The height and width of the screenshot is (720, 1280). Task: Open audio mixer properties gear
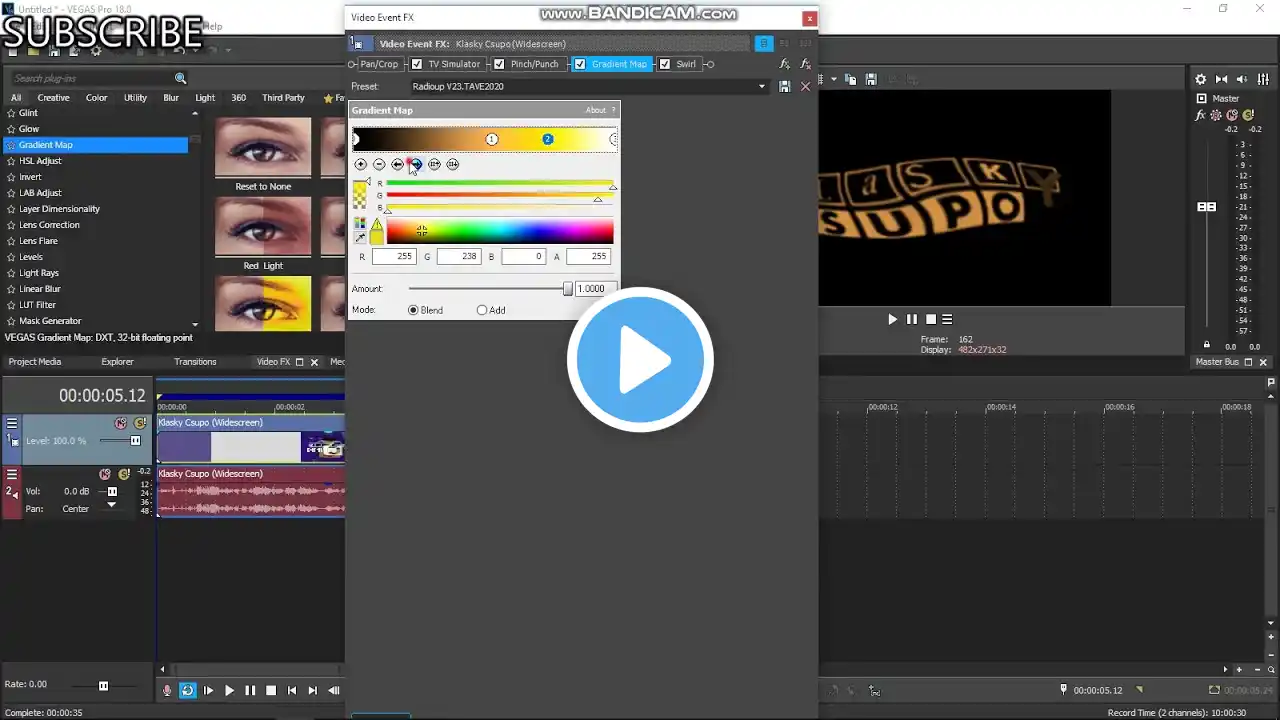click(1201, 79)
